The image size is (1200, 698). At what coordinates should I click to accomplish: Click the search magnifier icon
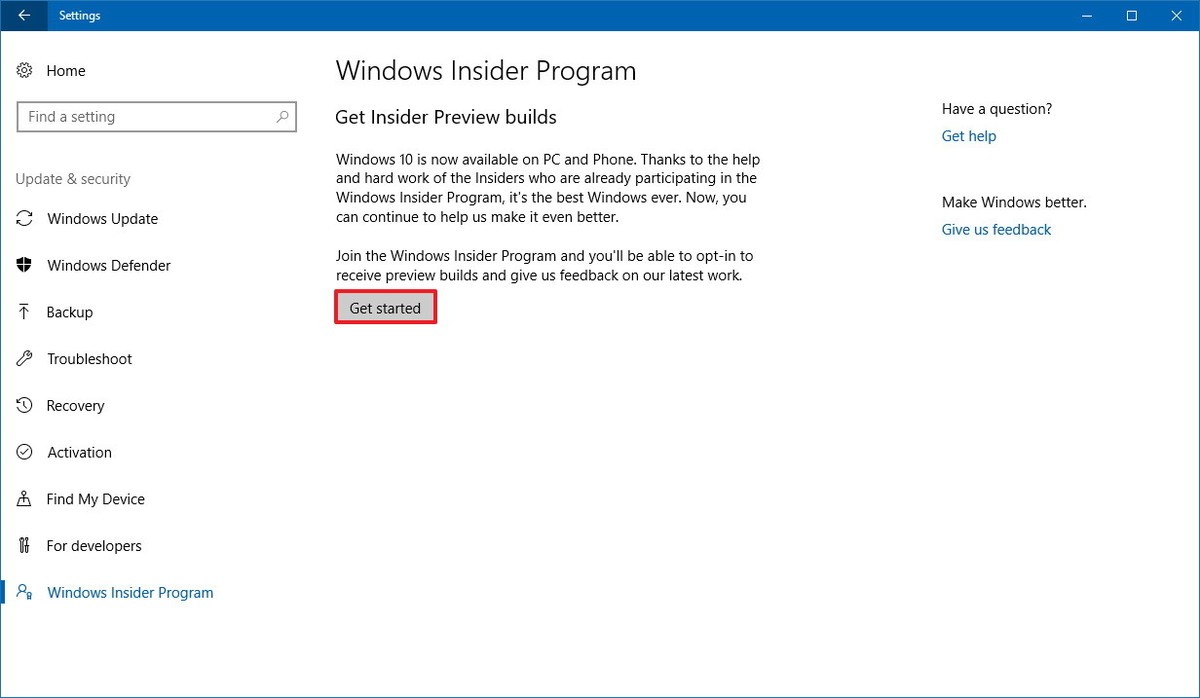282,117
